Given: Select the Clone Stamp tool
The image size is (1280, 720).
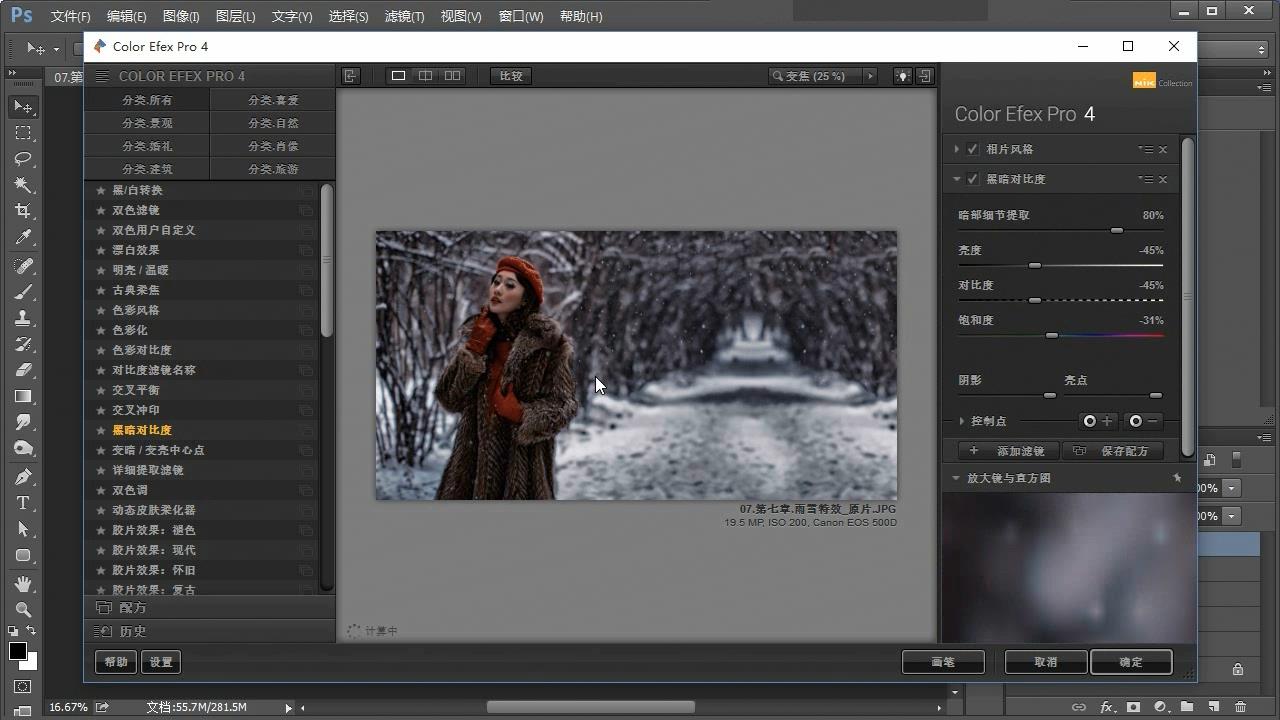Looking at the screenshot, I should [22, 318].
